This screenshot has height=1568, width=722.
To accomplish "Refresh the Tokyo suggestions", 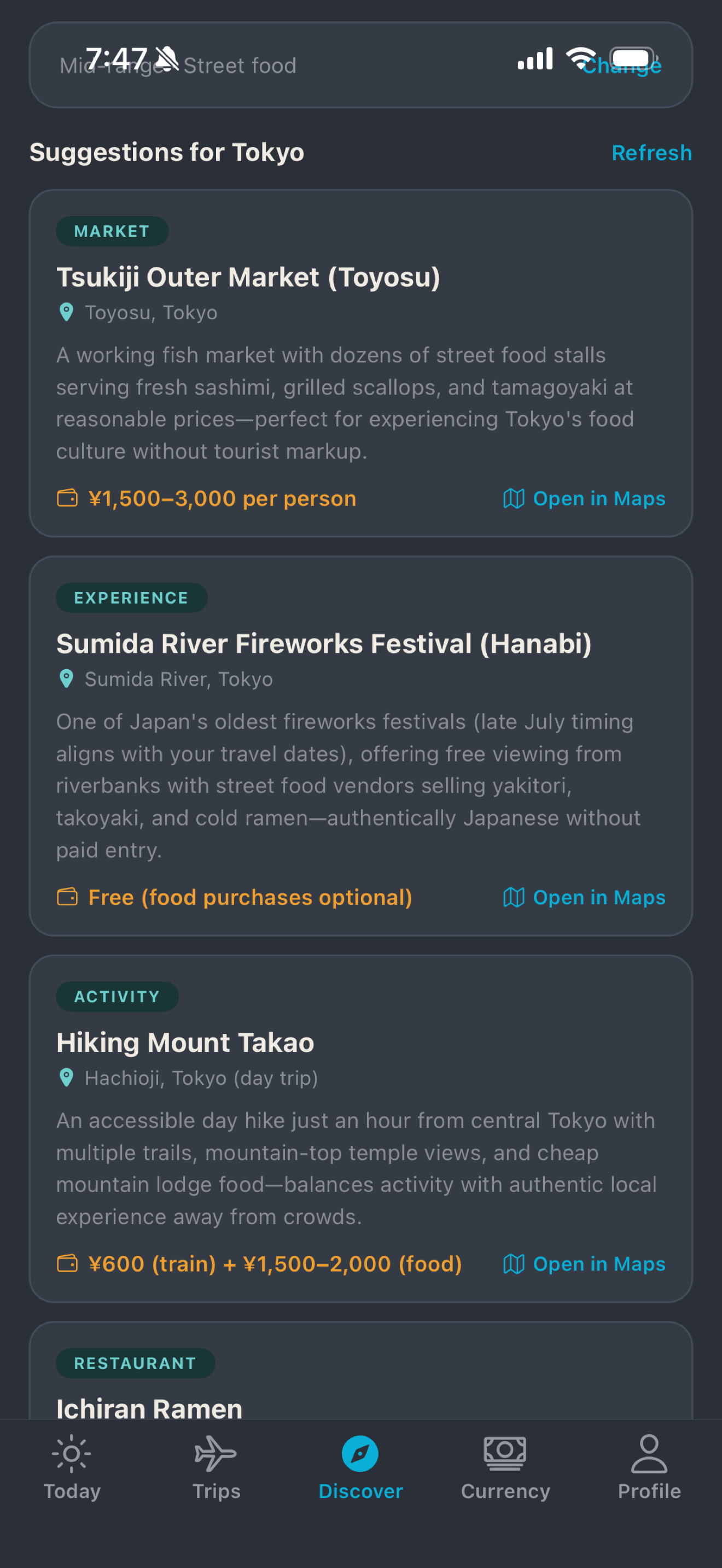I will point(651,153).
